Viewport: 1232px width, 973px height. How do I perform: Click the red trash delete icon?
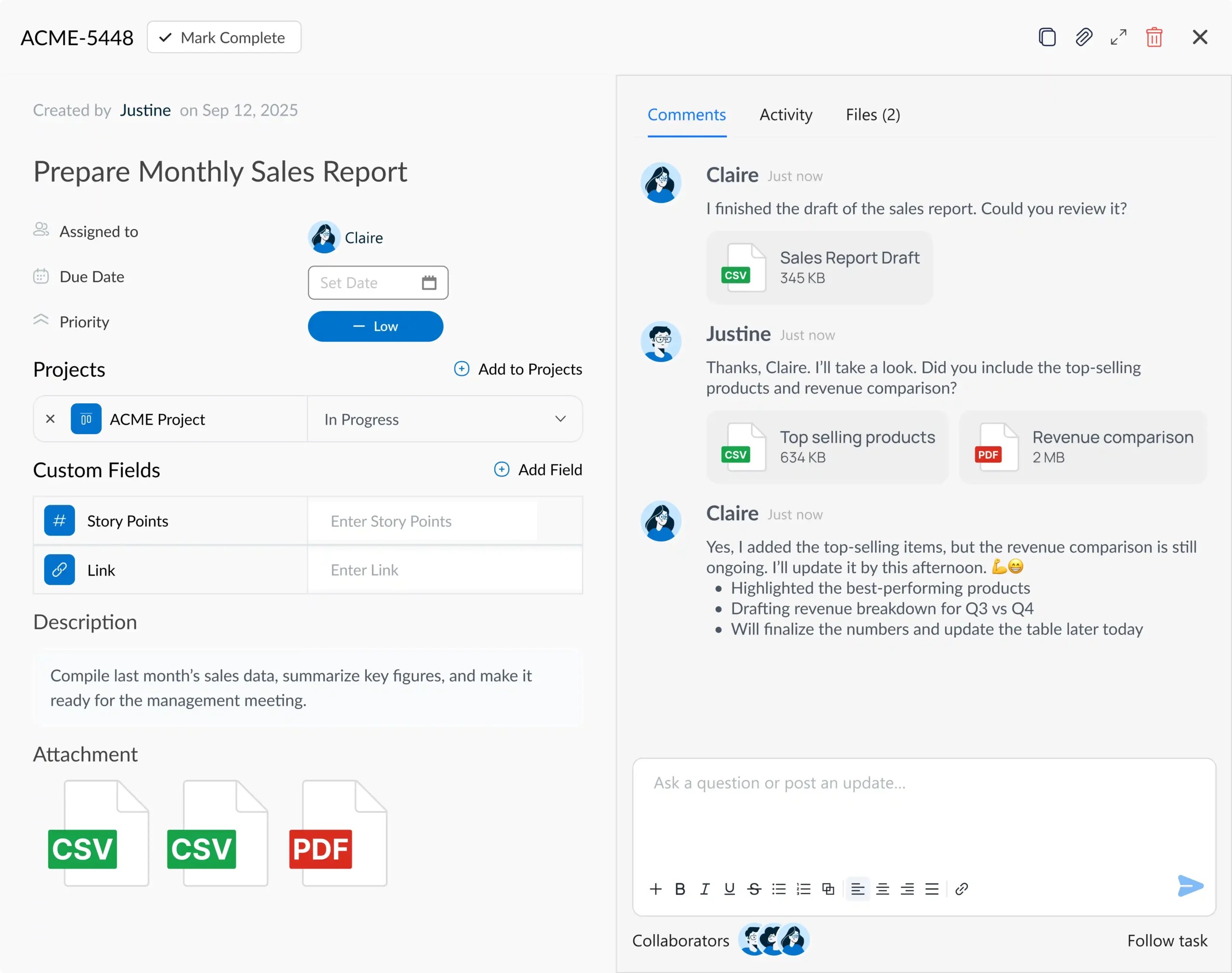click(x=1154, y=37)
